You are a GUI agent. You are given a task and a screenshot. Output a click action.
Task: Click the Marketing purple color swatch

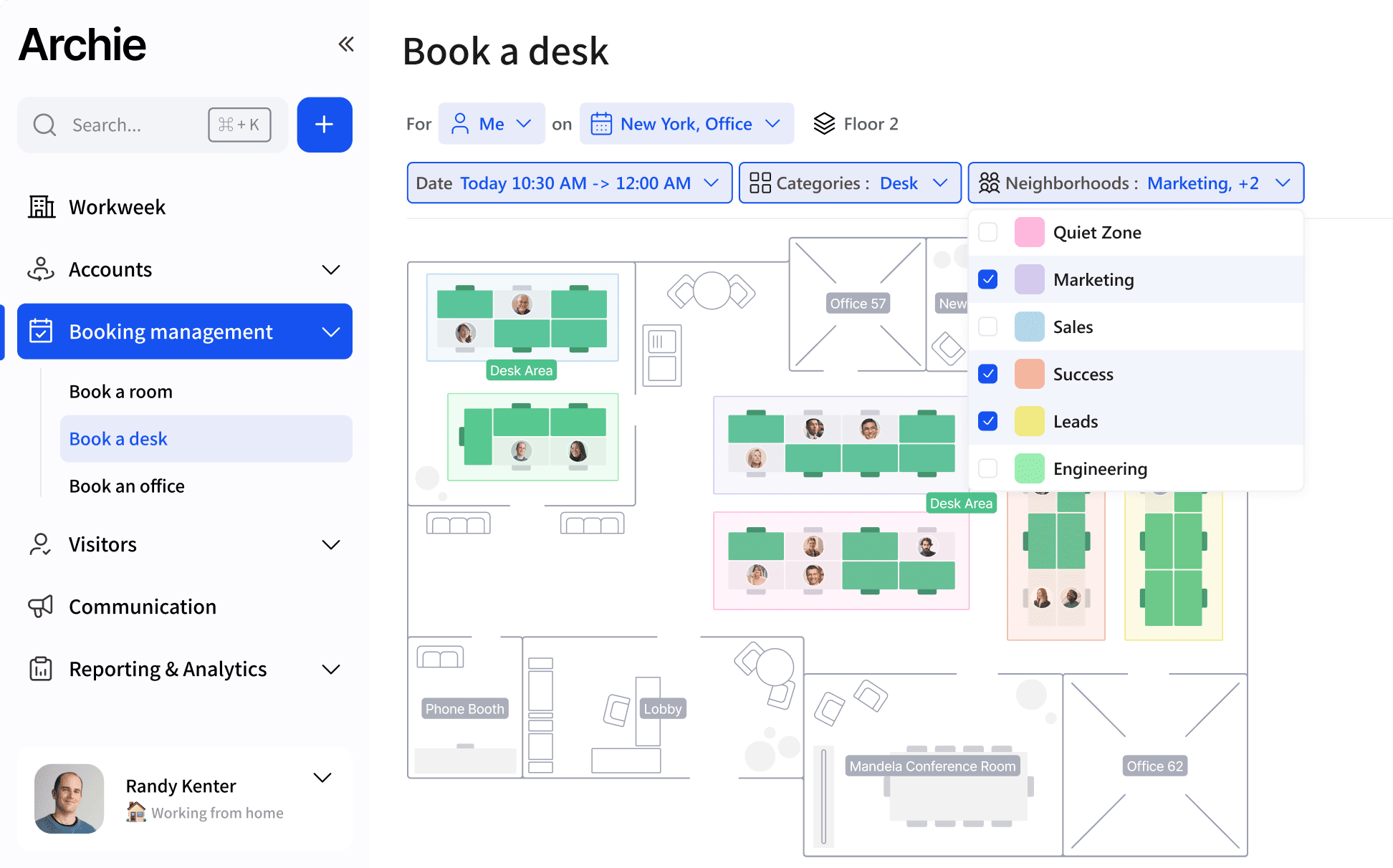click(x=1030, y=279)
